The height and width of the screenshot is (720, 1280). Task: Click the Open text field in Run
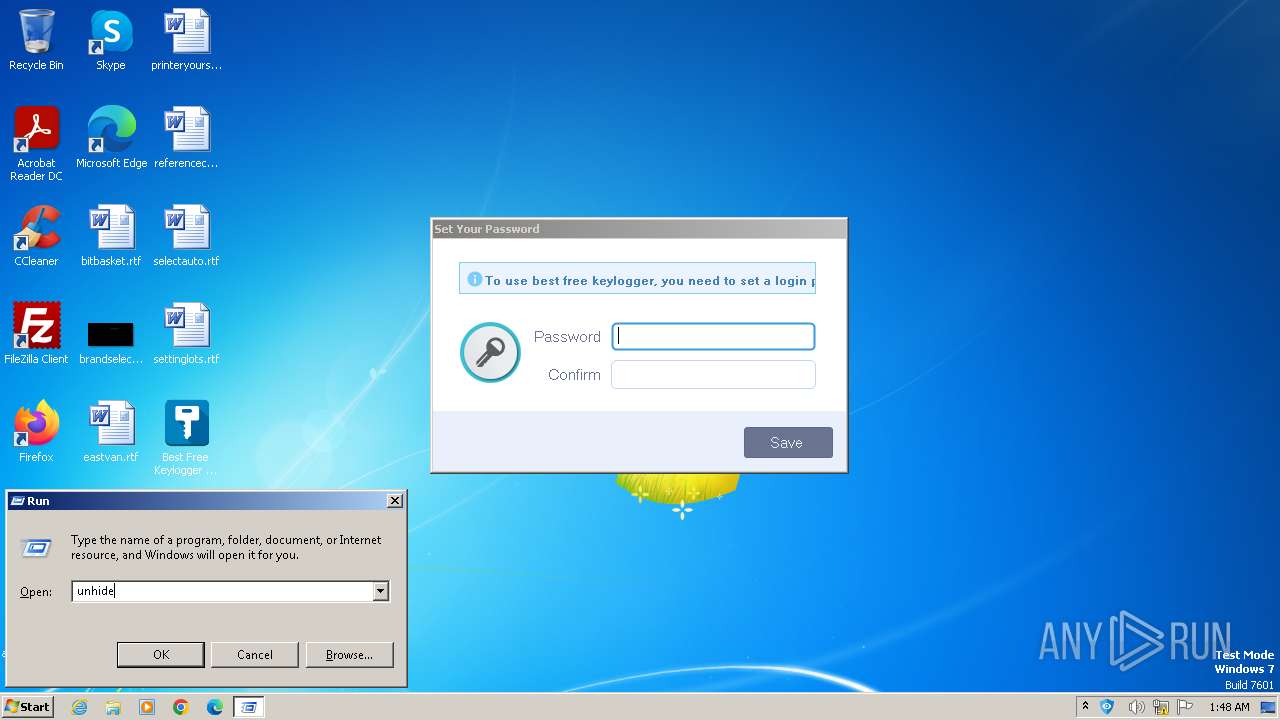click(223, 591)
